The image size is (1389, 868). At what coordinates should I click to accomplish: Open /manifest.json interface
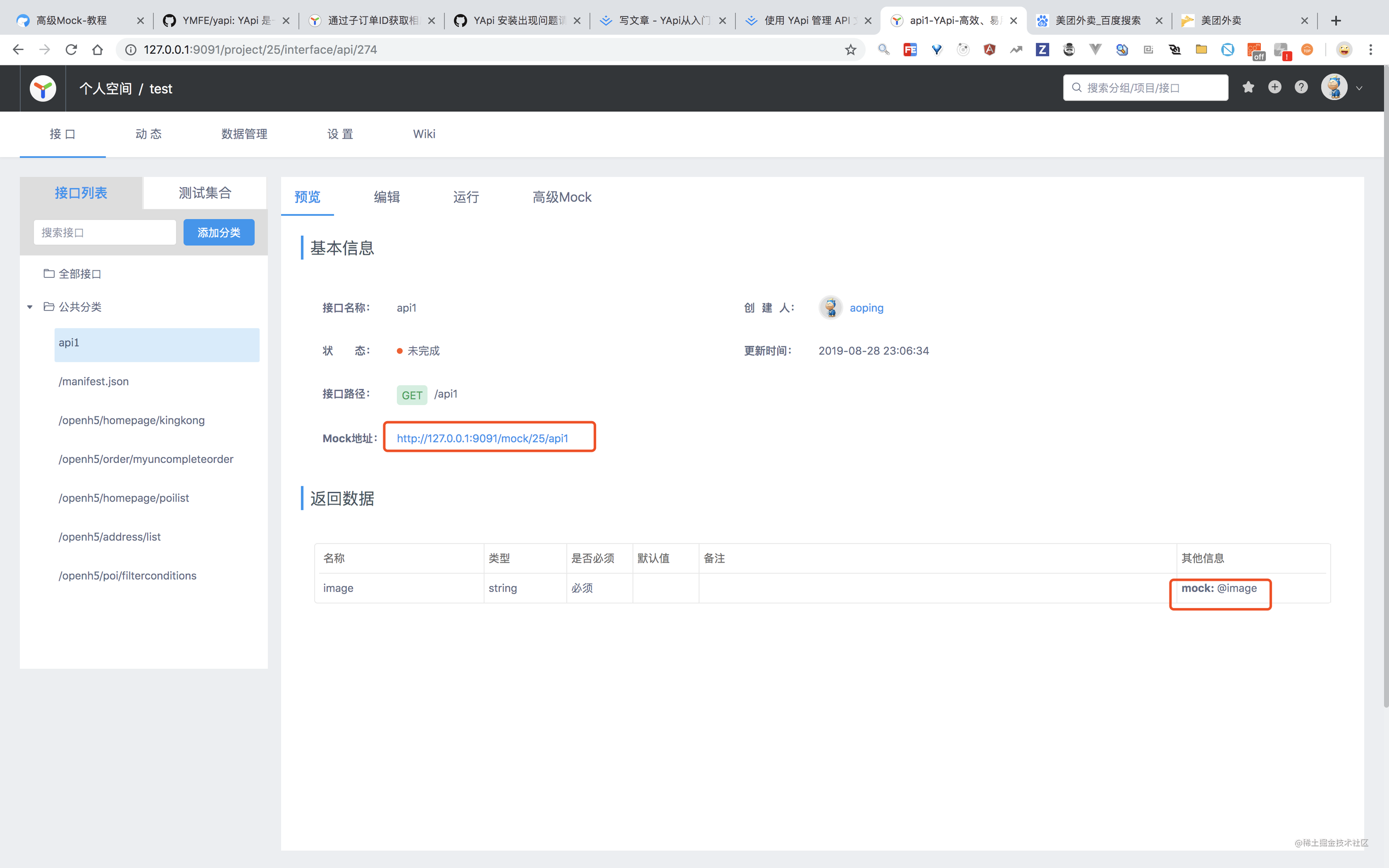94,381
